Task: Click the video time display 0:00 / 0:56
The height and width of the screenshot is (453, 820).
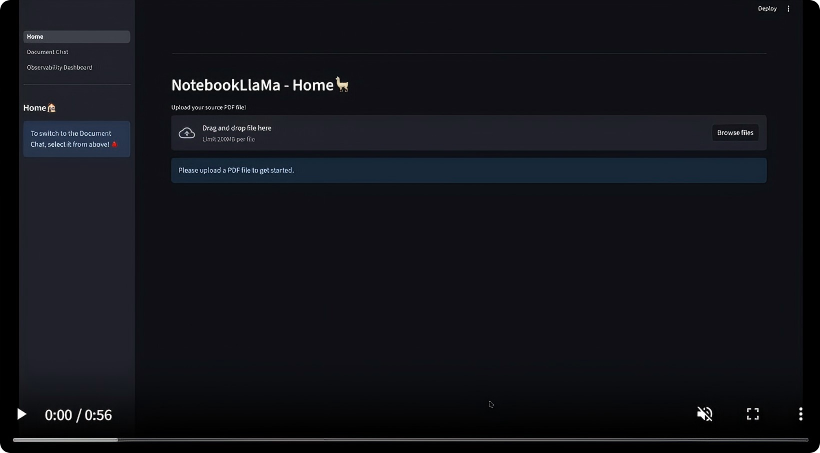Action: (x=78, y=415)
